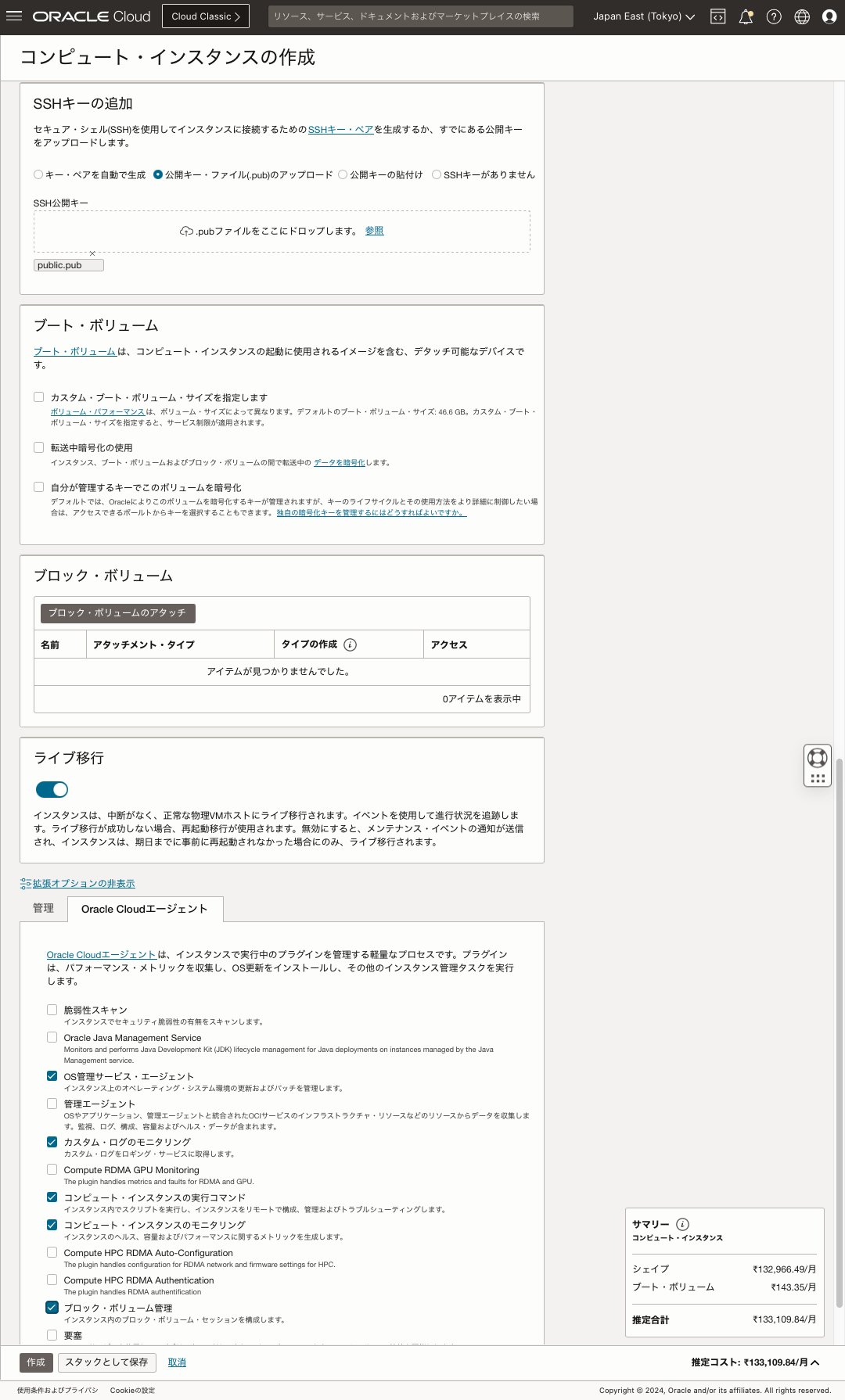Click the resource search field
Viewport: 845px width, 1400px height.
click(x=420, y=16)
